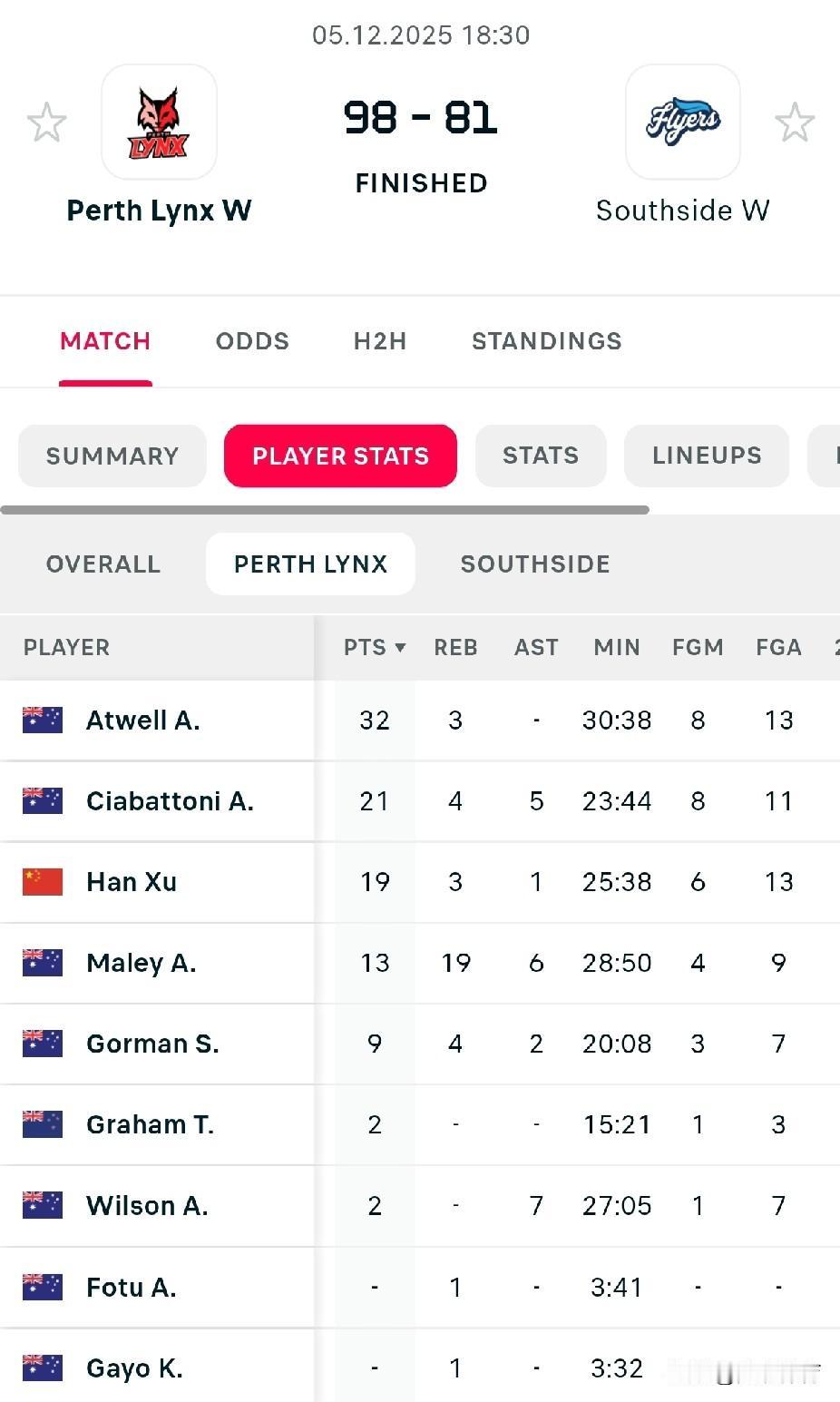Open Ciabattoni A. player profile
This screenshot has width=840, height=1402.
click(170, 801)
